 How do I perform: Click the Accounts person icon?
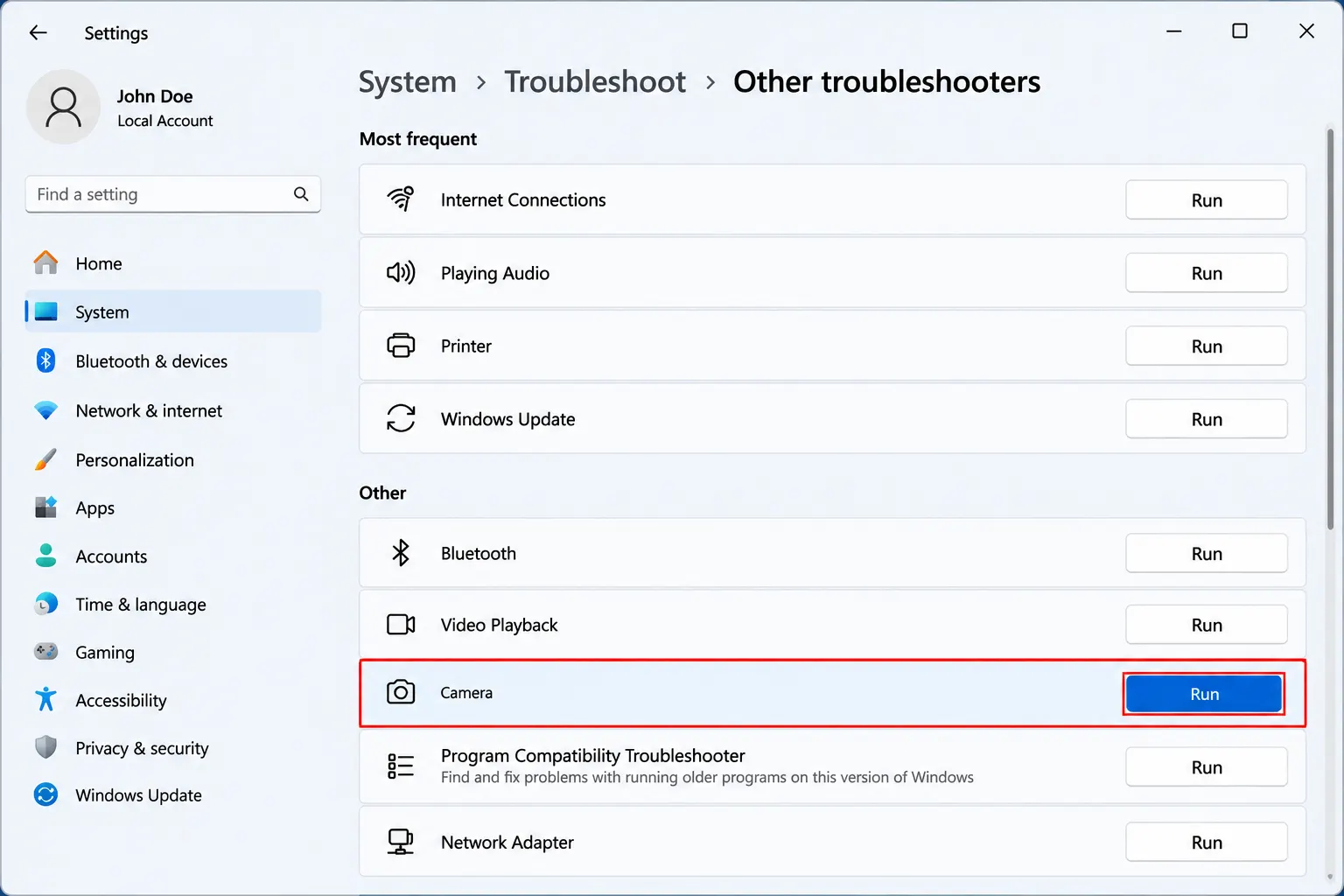[x=45, y=556]
